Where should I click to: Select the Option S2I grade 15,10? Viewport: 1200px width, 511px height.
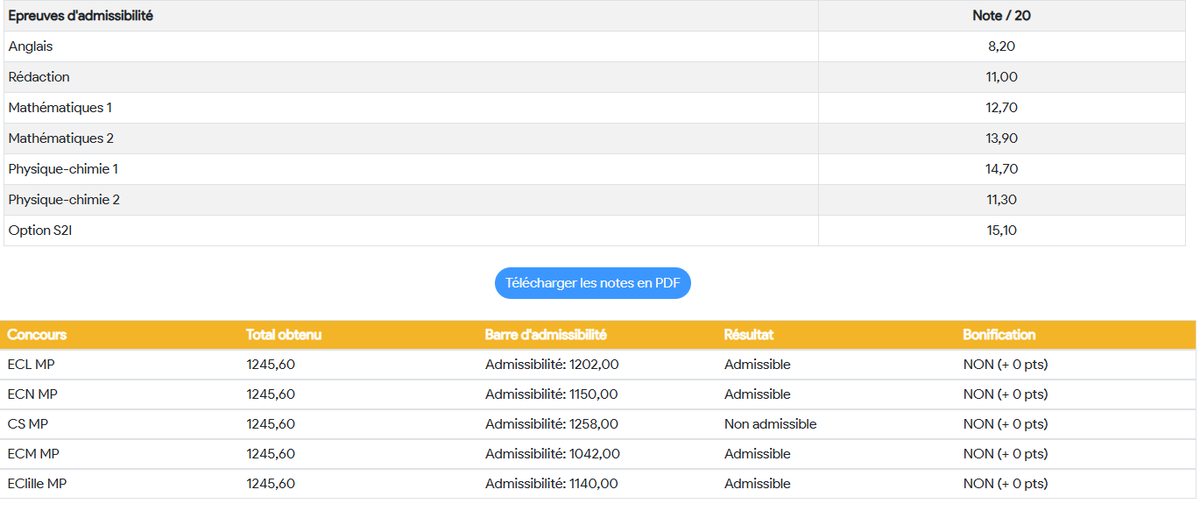(1001, 230)
